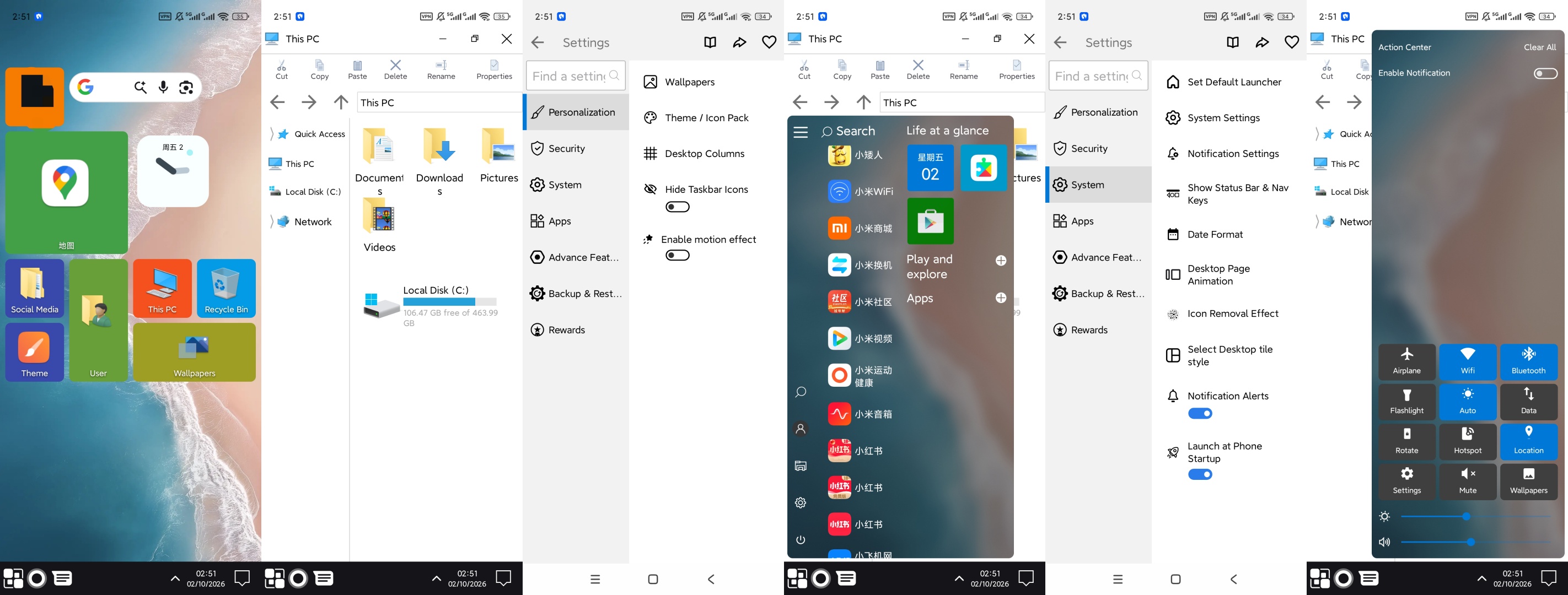Open the Videos folder in This PC
Viewport: 1568px width, 595px height.
pyautogui.click(x=379, y=226)
